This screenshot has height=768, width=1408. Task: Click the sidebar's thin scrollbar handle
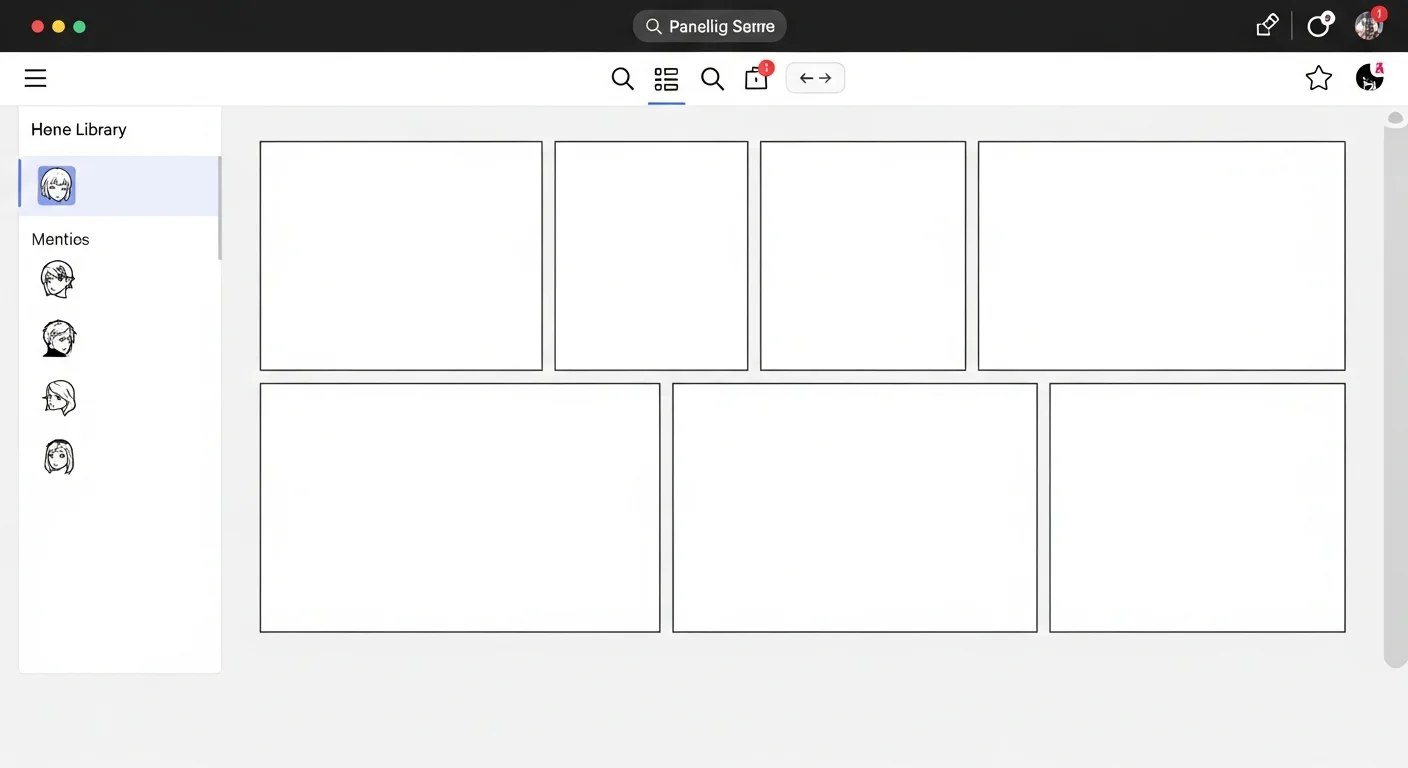coord(219,208)
